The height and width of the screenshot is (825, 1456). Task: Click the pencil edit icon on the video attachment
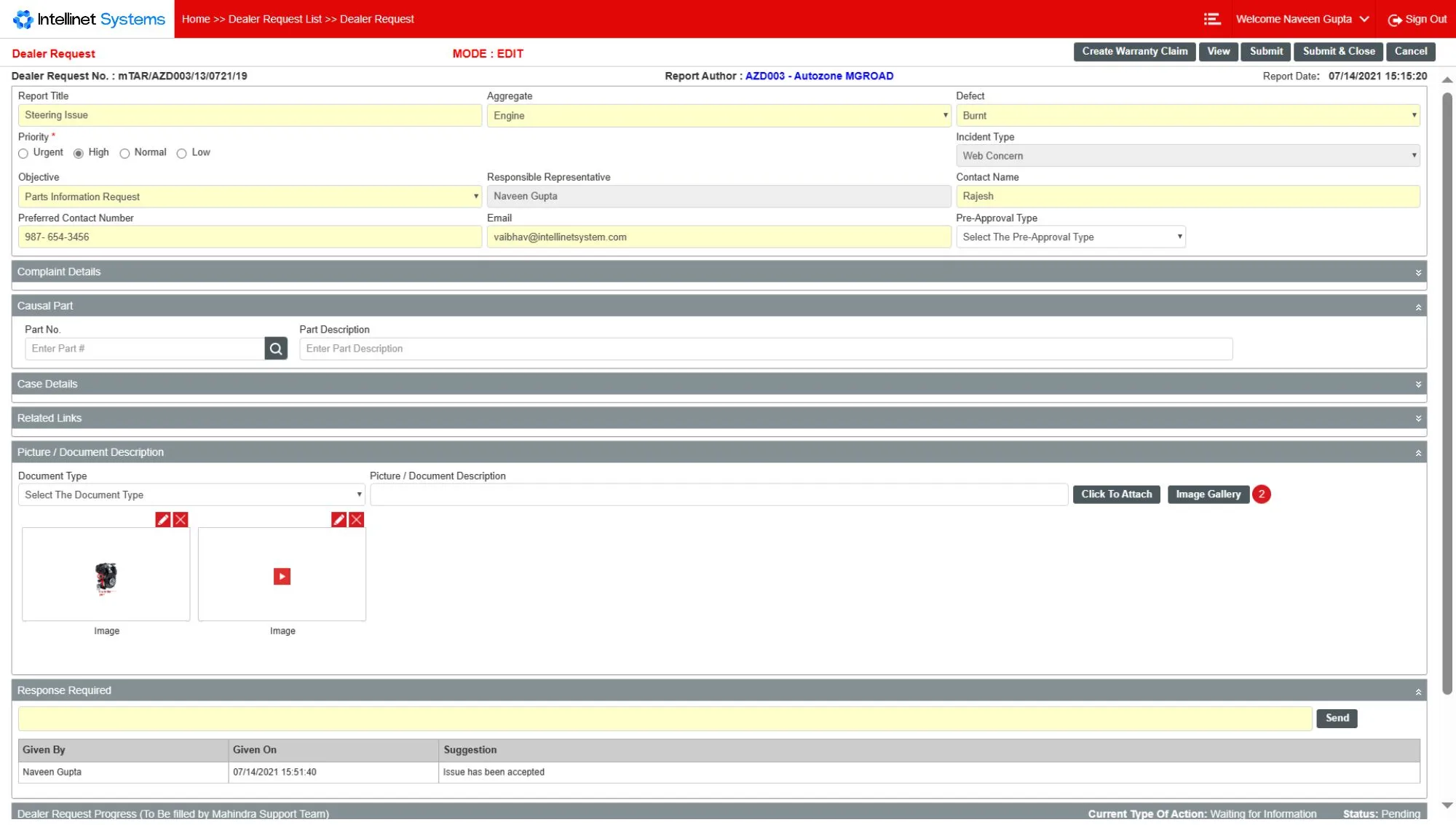coord(339,519)
